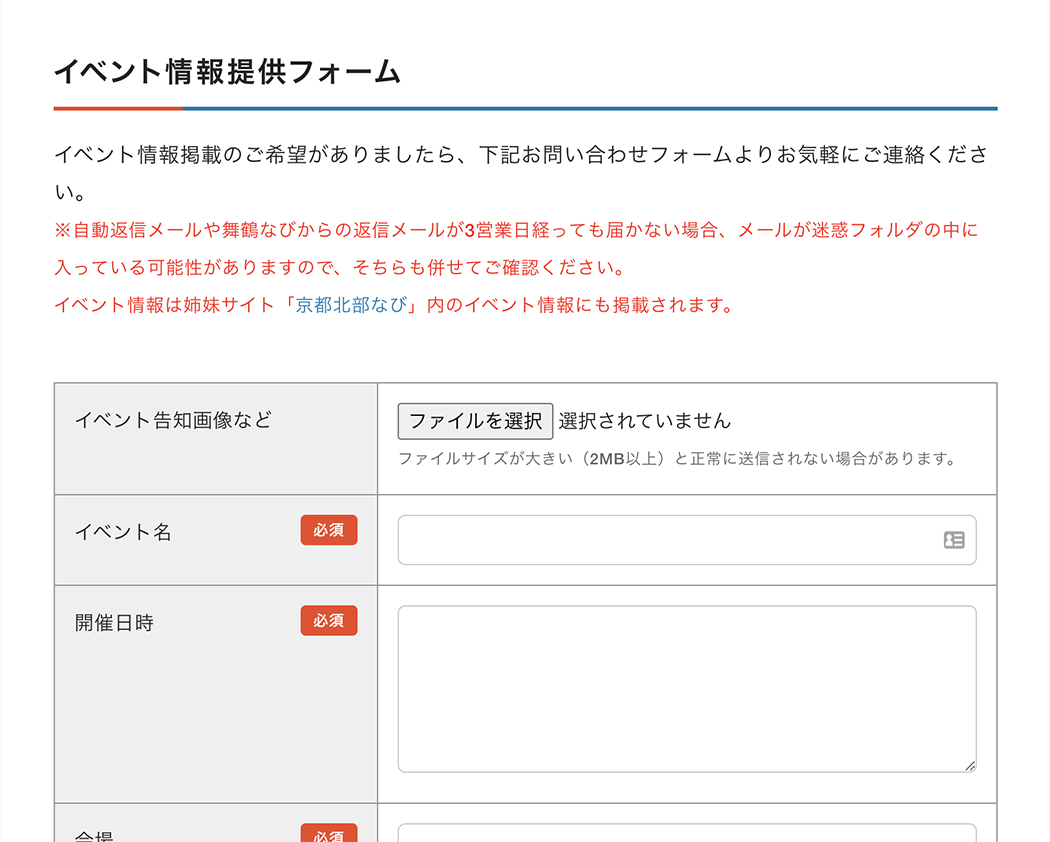Screen dimensions: 1050x842
Task: Click the contact autofill icon in イベント名 field
Action: pos(954,540)
